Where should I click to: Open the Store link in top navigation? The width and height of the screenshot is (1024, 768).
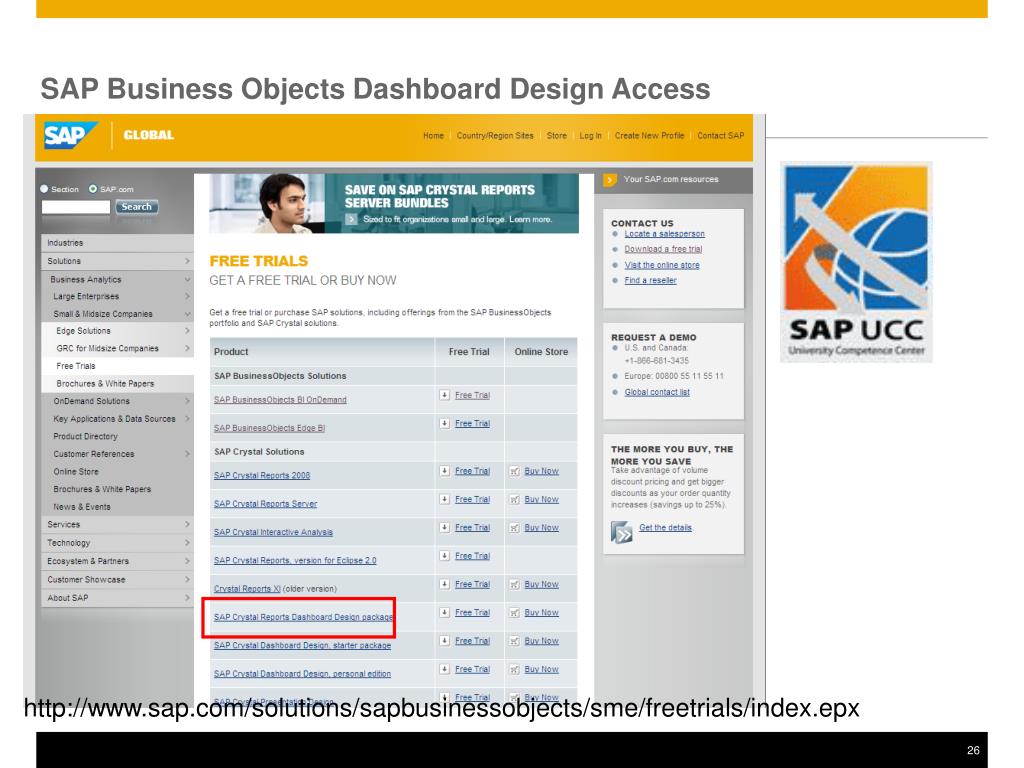[556, 136]
